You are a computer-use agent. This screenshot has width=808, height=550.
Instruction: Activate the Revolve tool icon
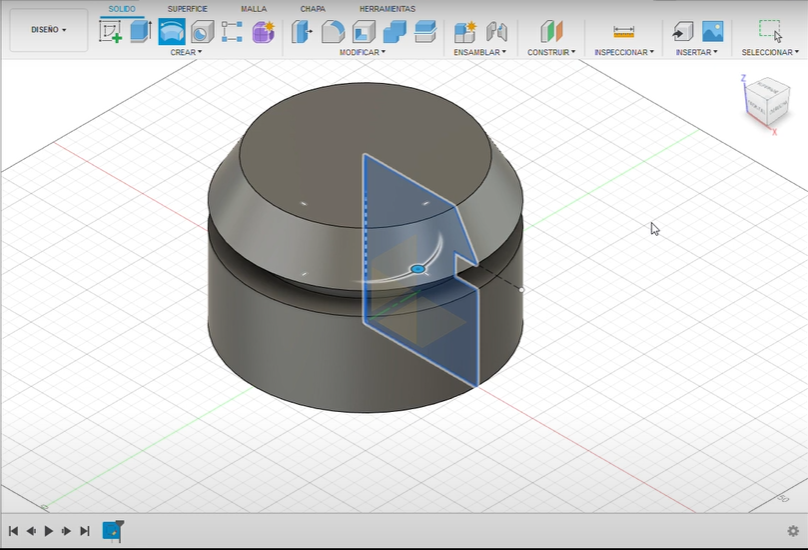tap(172, 31)
